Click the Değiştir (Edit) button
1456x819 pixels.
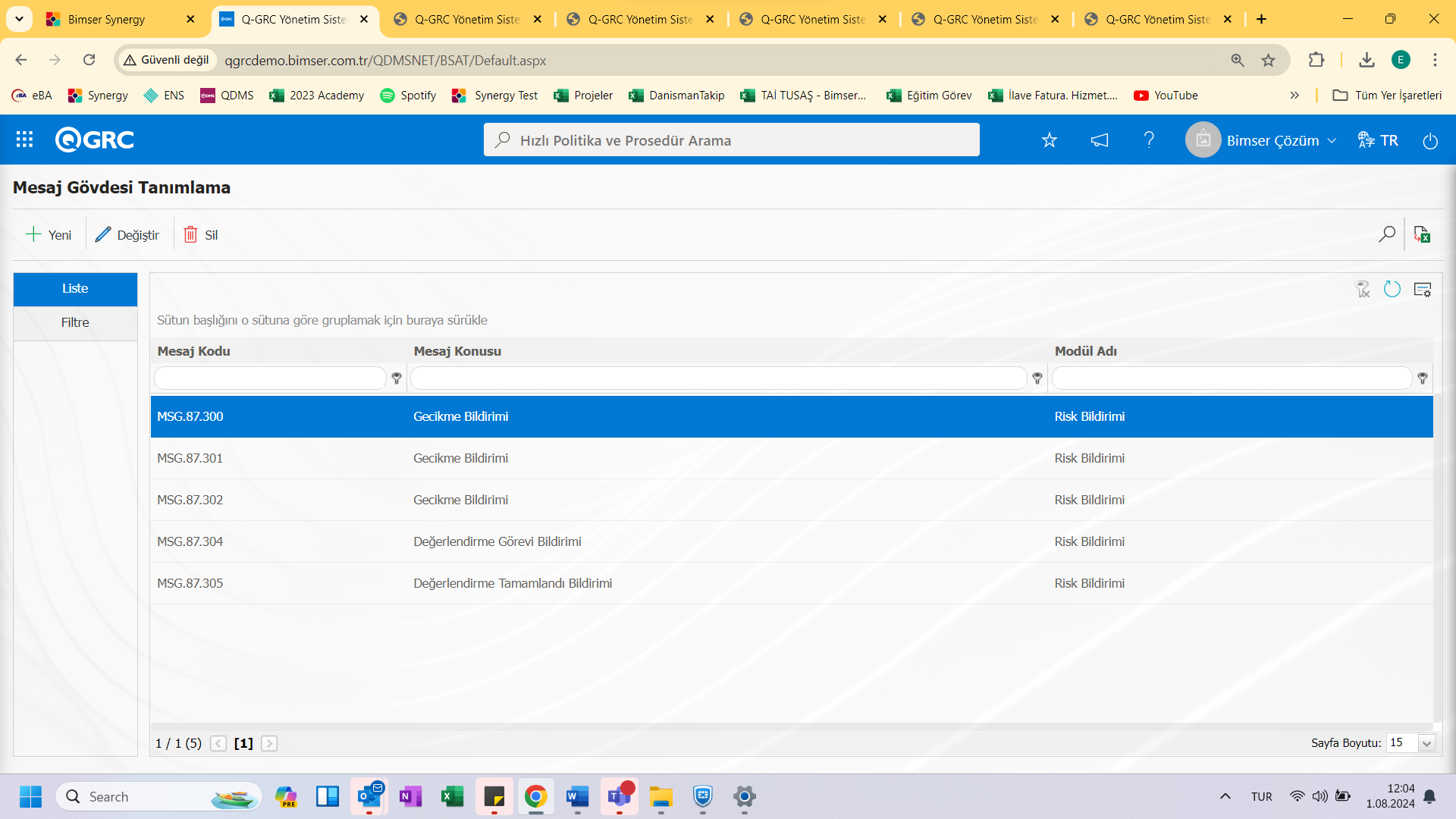click(x=128, y=234)
